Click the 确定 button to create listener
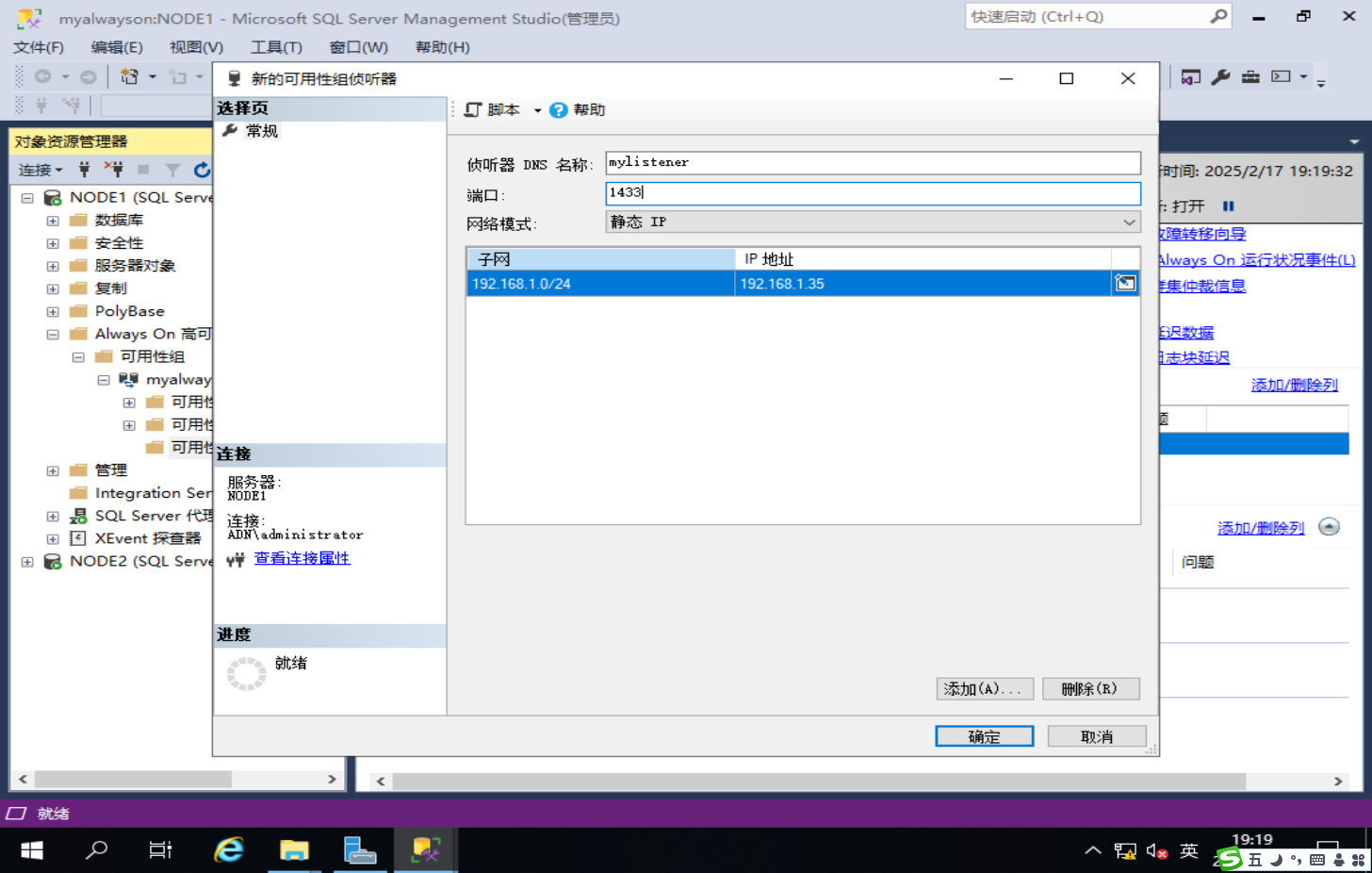This screenshot has height=873, width=1372. [984, 735]
